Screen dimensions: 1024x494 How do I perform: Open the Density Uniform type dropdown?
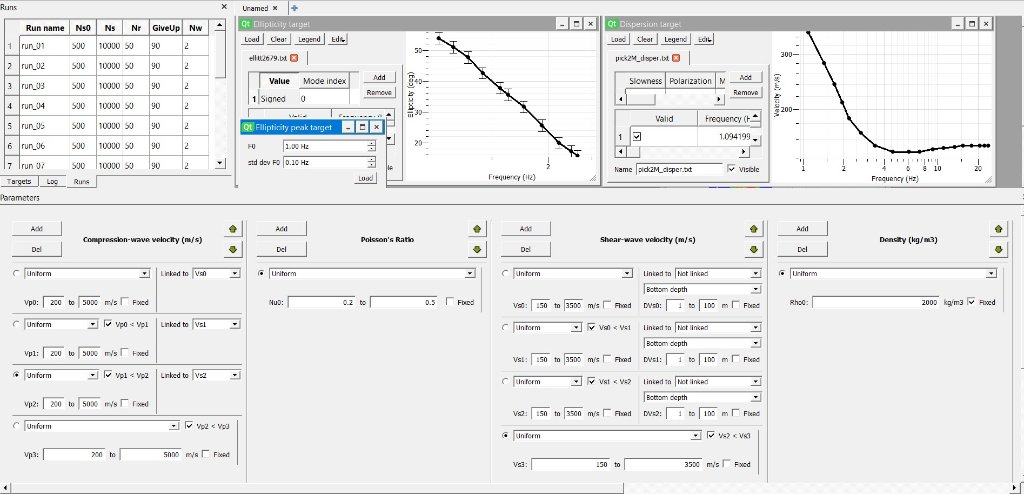[x=891, y=273]
